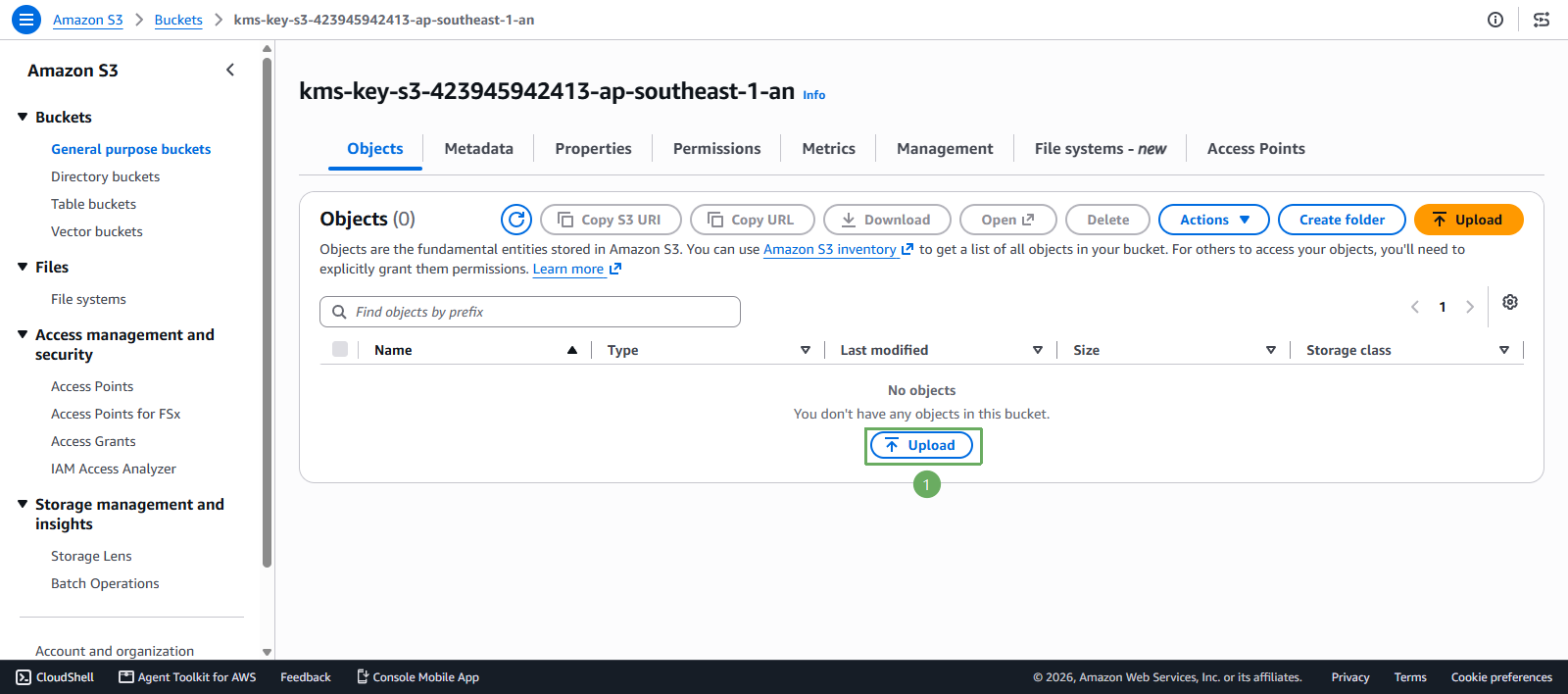The image size is (1568, 694).
Task: Go to previous page of objects
Action: point(1415,307)
